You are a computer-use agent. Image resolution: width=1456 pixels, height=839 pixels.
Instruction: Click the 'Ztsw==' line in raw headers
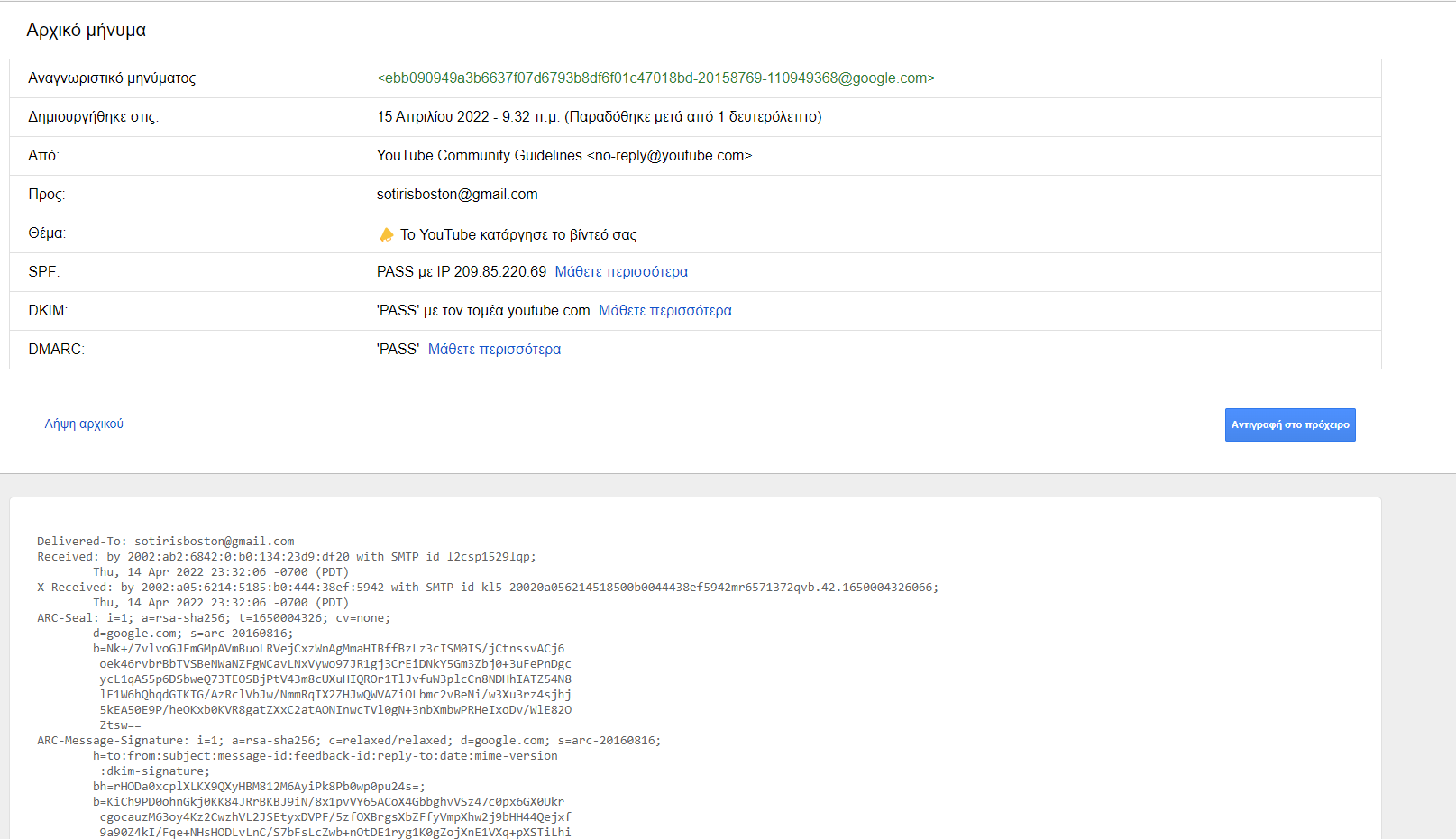pos(121,725)
